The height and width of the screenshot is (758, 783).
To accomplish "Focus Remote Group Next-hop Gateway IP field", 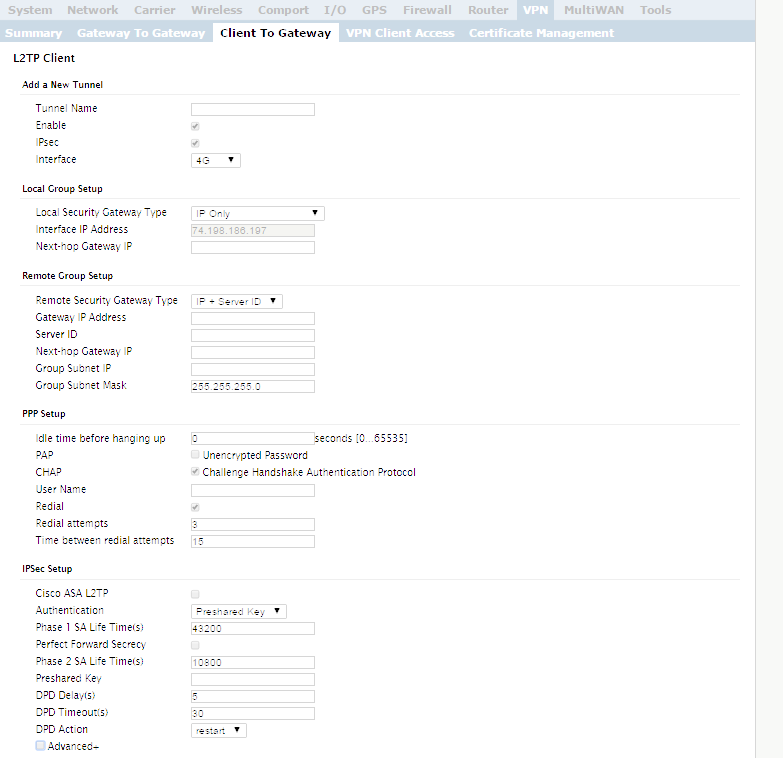I will pyautogui.click(x=253, y=352).
